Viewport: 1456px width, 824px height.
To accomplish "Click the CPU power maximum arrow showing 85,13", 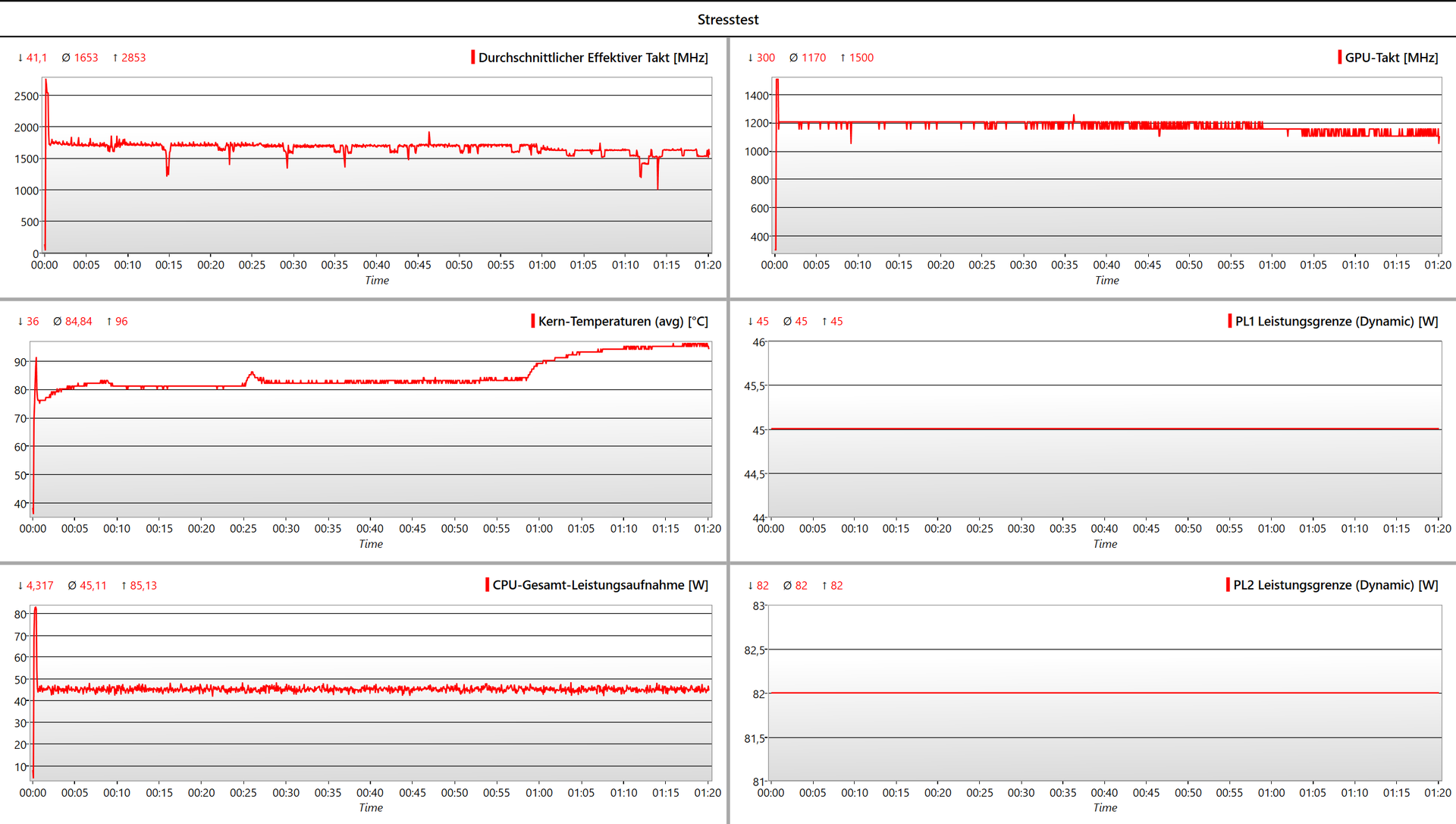I will 124,586.
